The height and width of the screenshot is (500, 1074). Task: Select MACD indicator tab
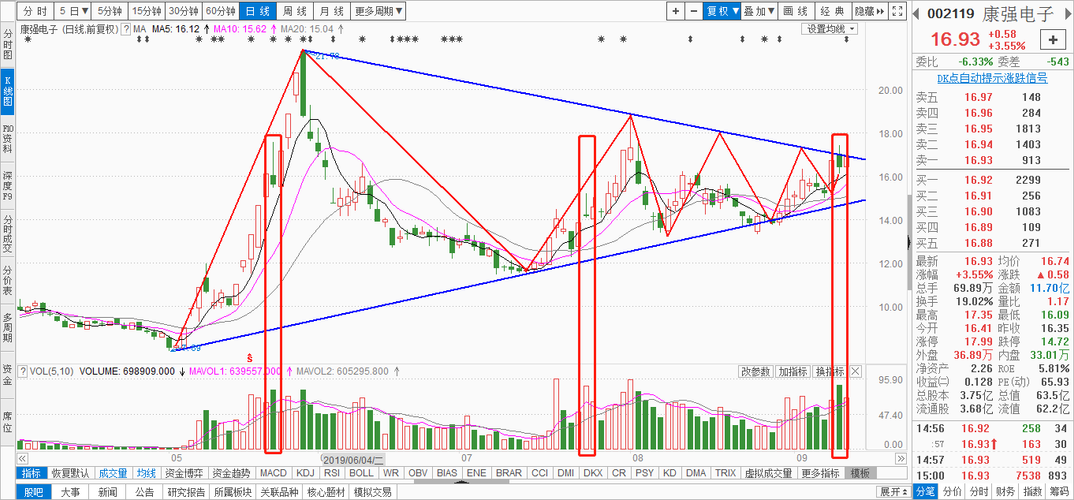(273, 473)
